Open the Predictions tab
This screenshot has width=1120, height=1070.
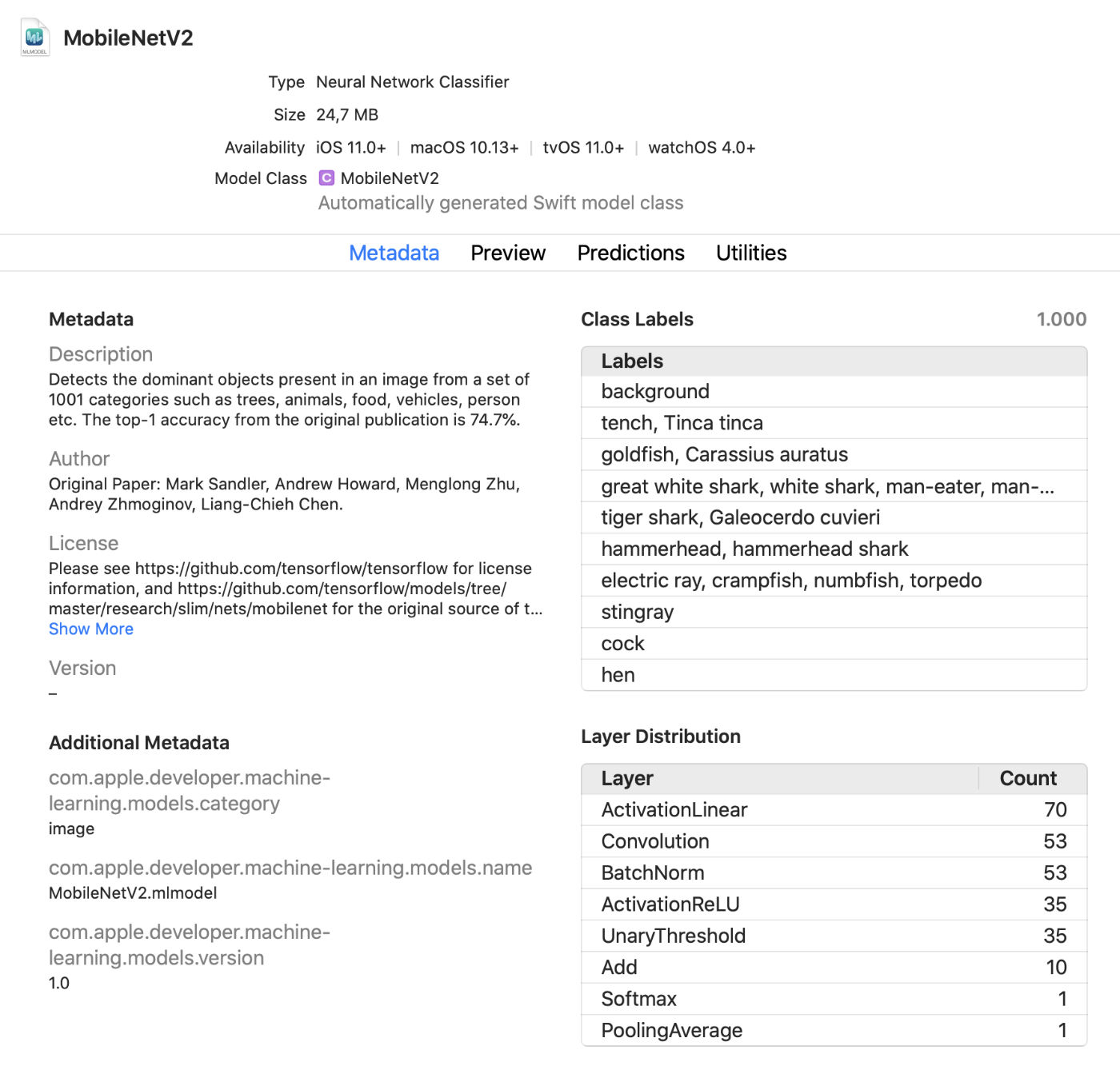point(630,253)
